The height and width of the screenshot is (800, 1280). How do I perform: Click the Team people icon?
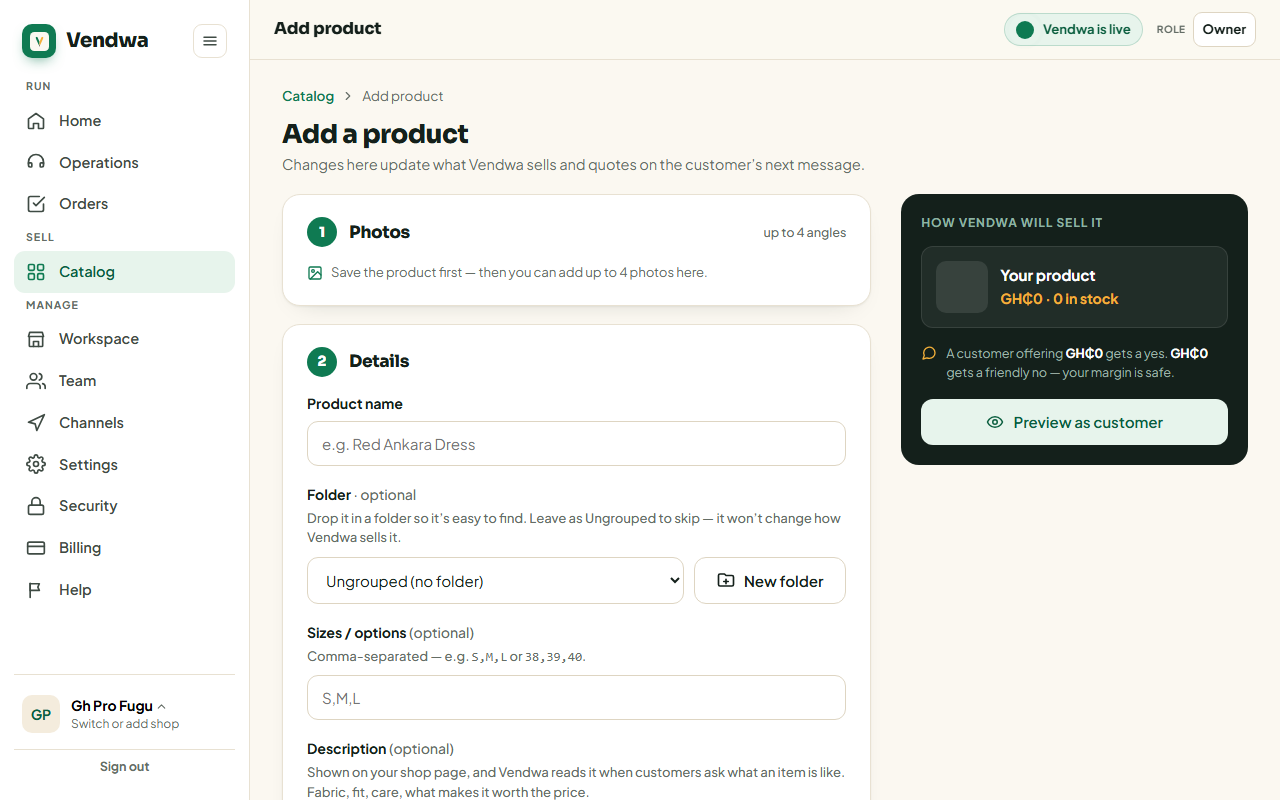tap(36, 381)
